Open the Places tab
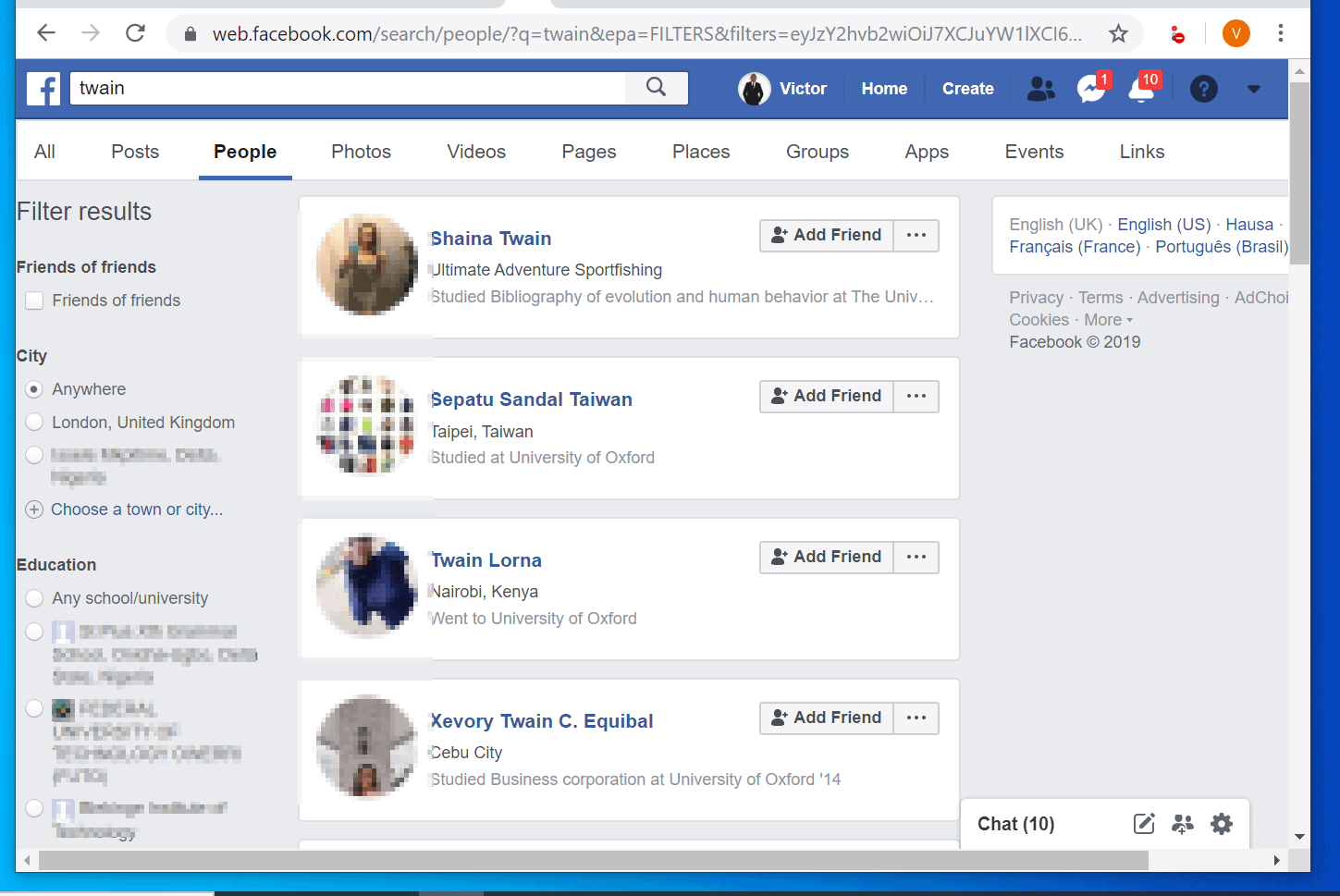Screen dimensions: 1340x896 click(x=701, y=152)
